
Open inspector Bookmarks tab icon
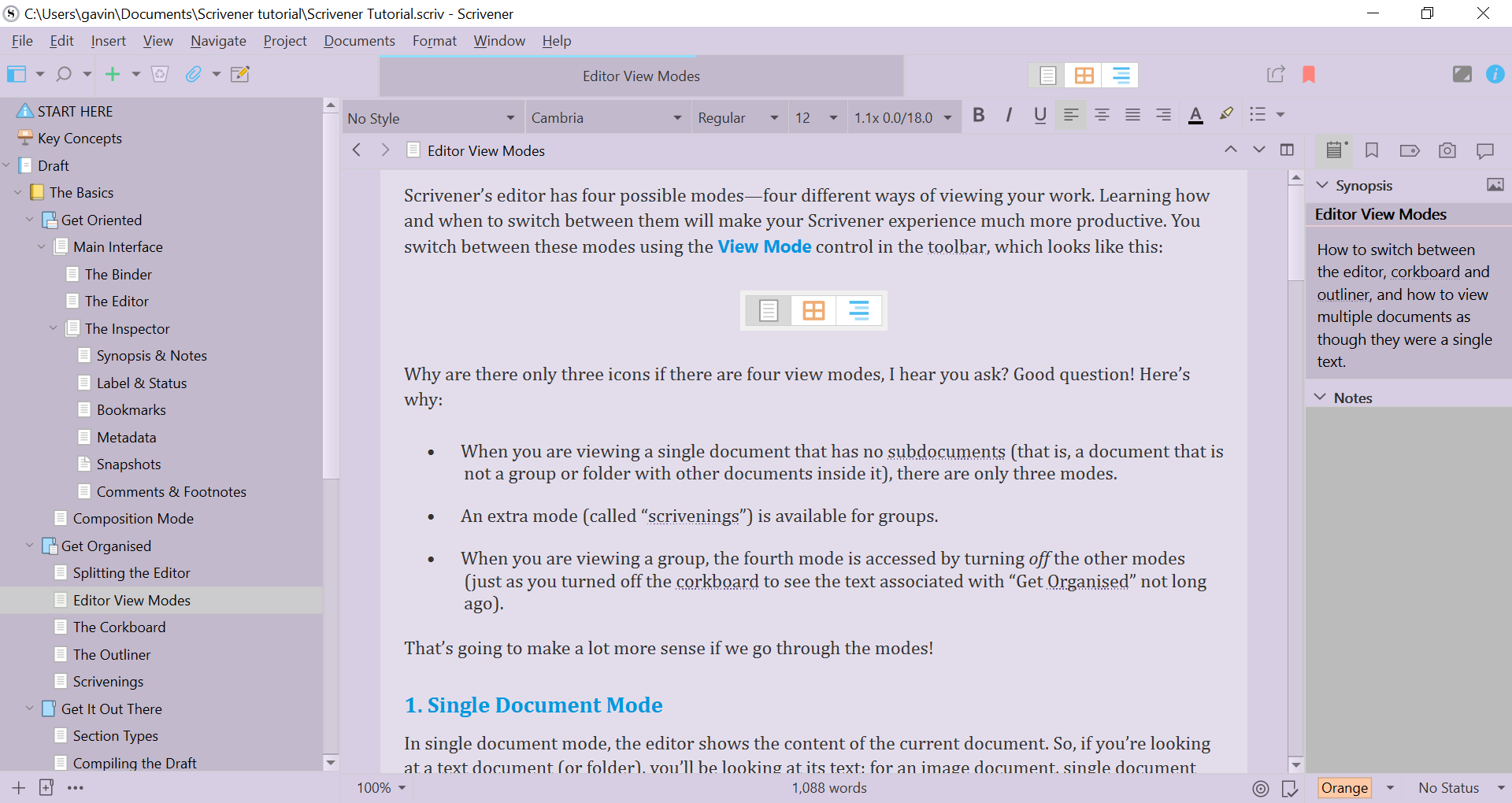(1372, 150)
